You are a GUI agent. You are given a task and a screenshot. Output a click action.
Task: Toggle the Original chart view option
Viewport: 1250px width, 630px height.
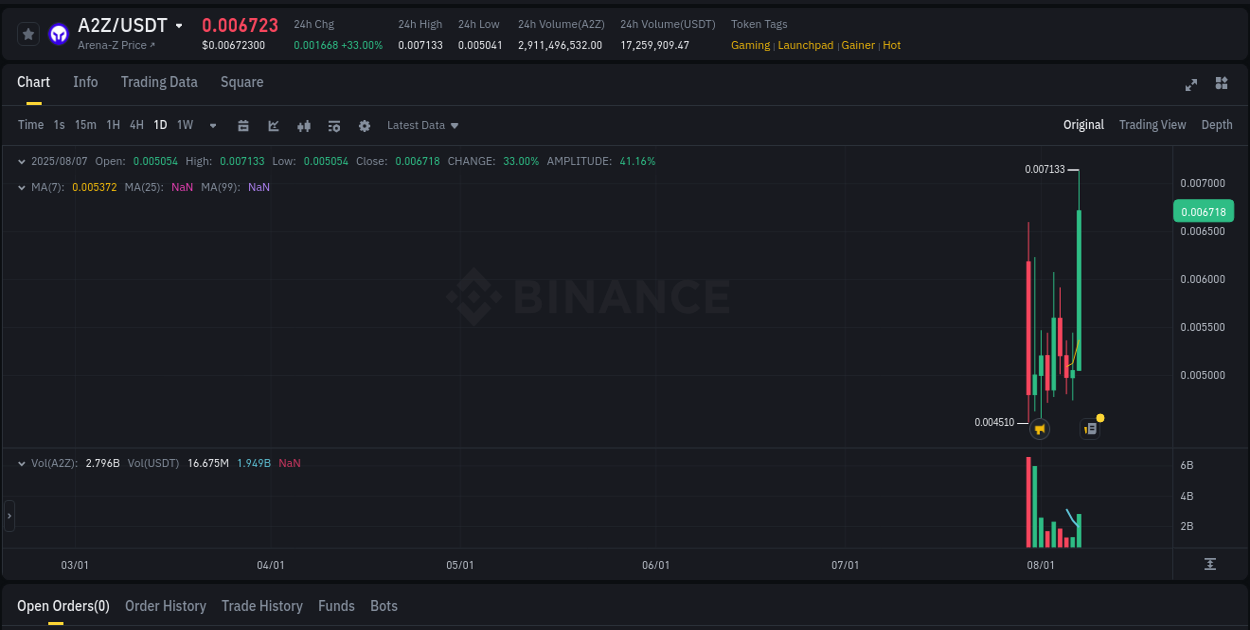pos(1083,125)
